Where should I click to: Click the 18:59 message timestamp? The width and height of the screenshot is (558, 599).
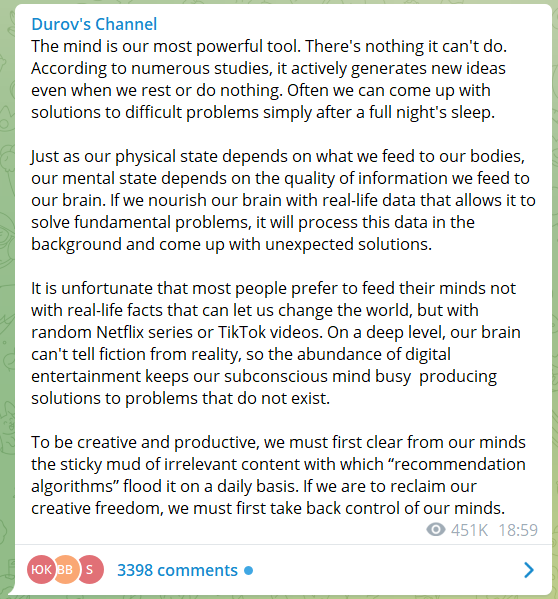[x=518, y=530]
